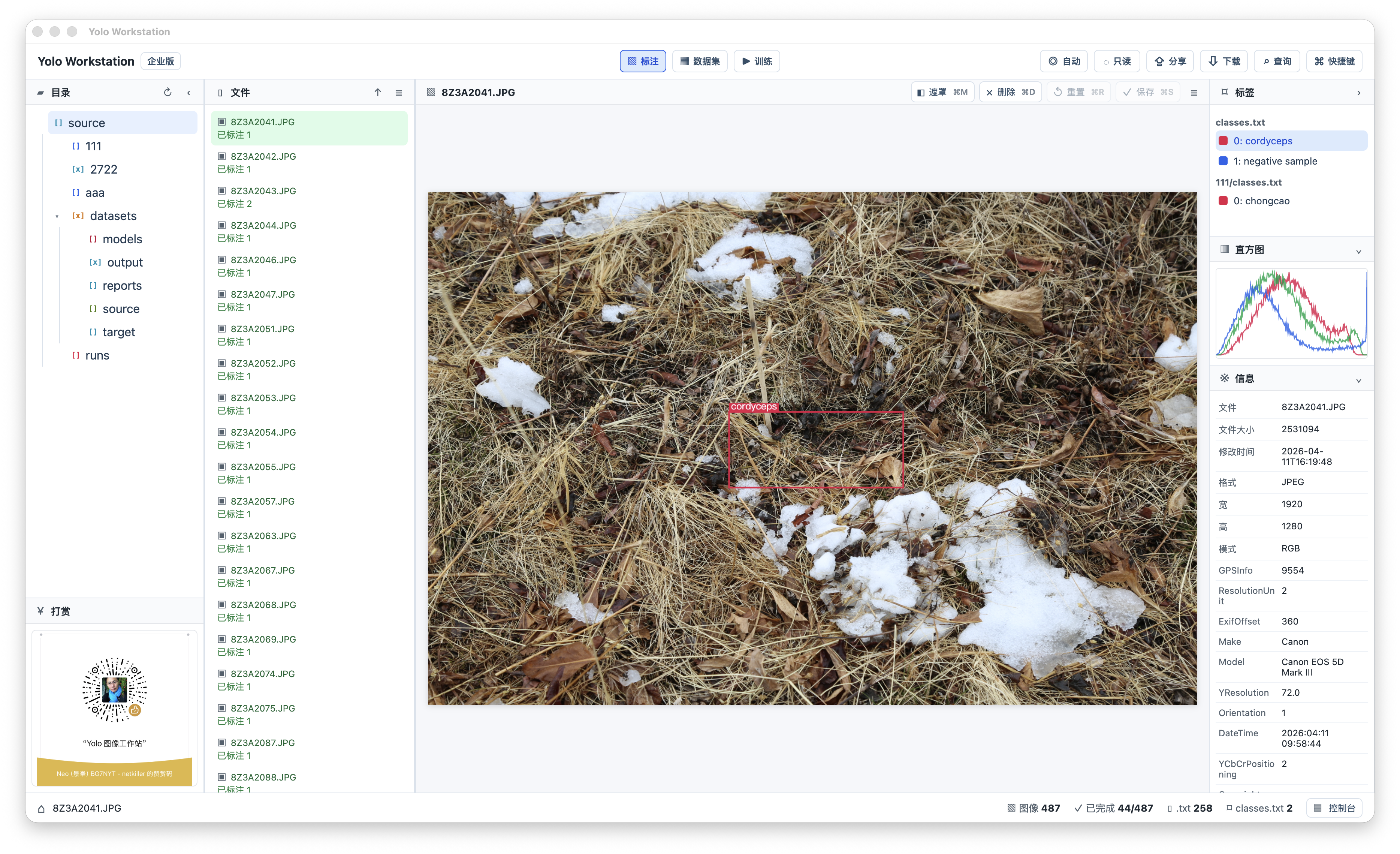
Task: Click the enterprise edition badge
Action: (161, 61)
